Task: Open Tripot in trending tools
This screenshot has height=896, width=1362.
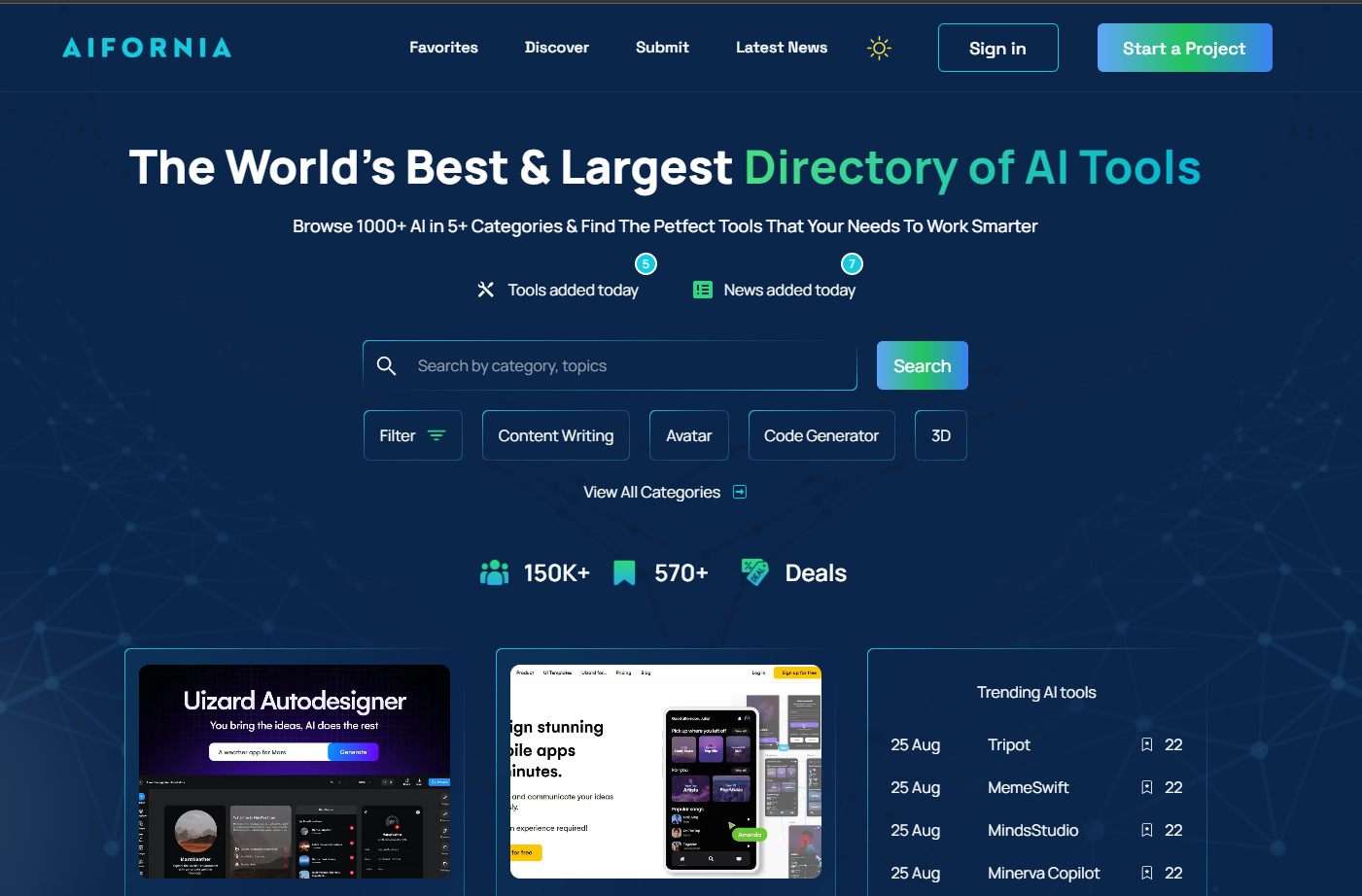Action: (x=1009, y=744)
